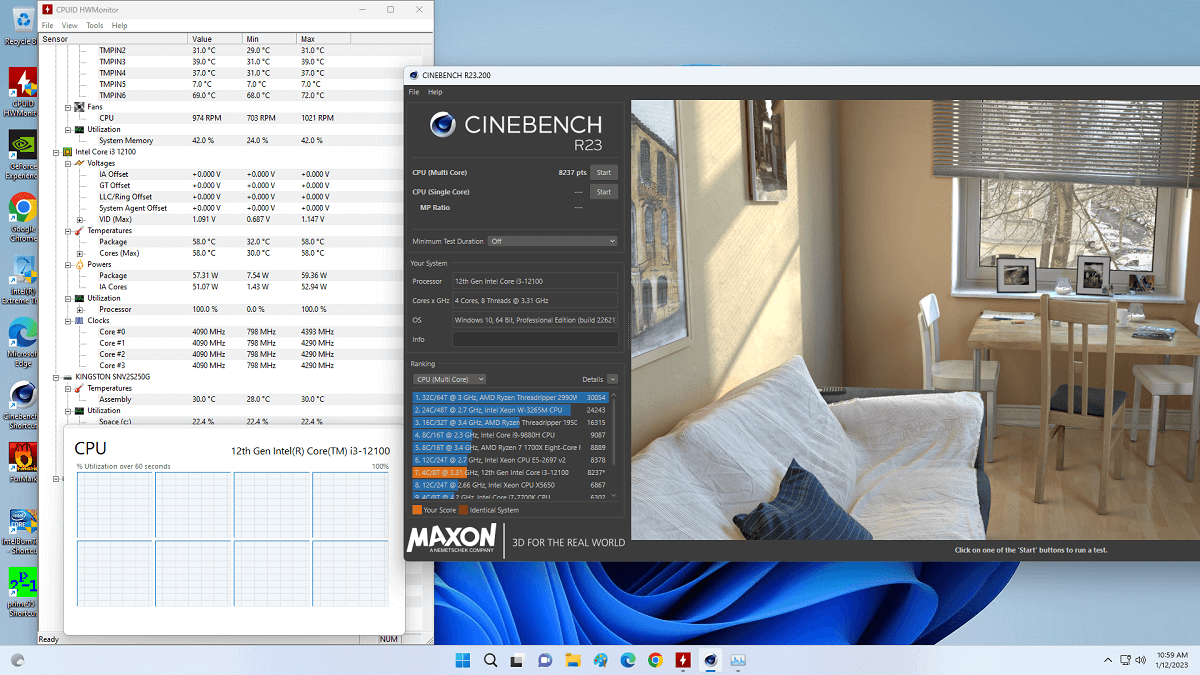Select the IntelBurnTest desktop shortcut
Screen dimensions: 1200x675
pyautogui.click(x=22, y=530)
